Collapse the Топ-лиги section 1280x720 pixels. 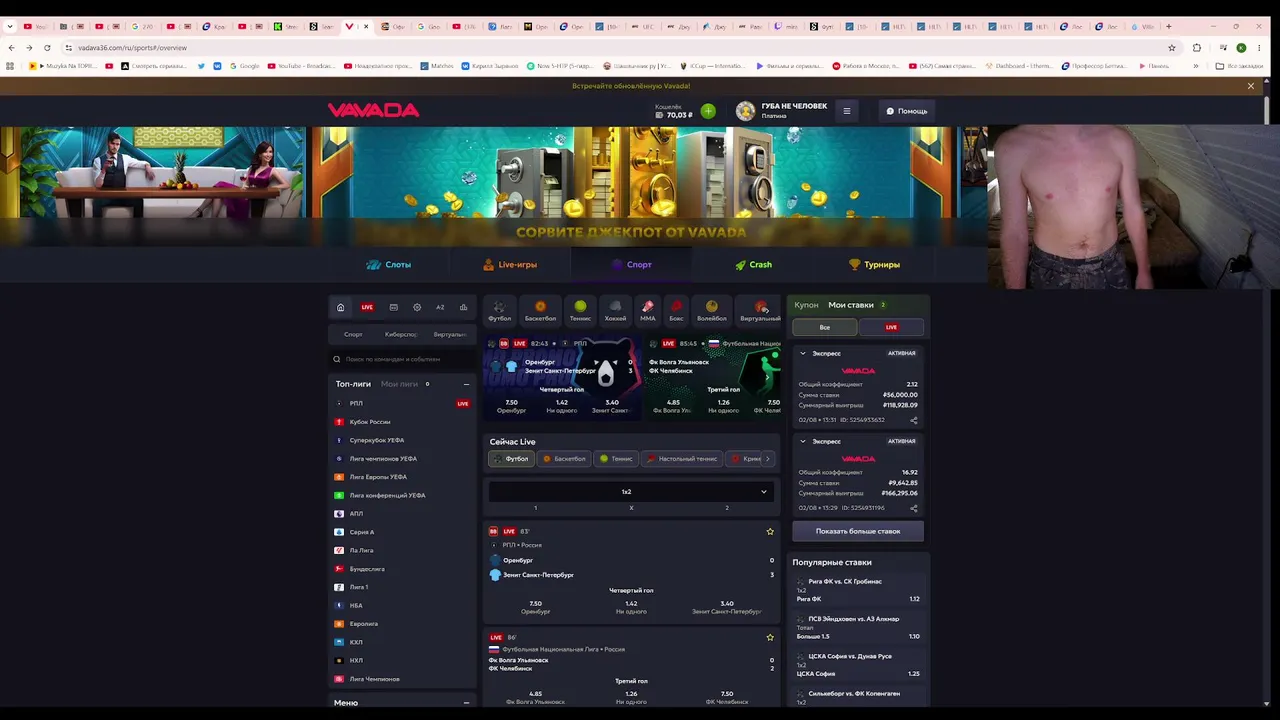[x=466, y=384]
